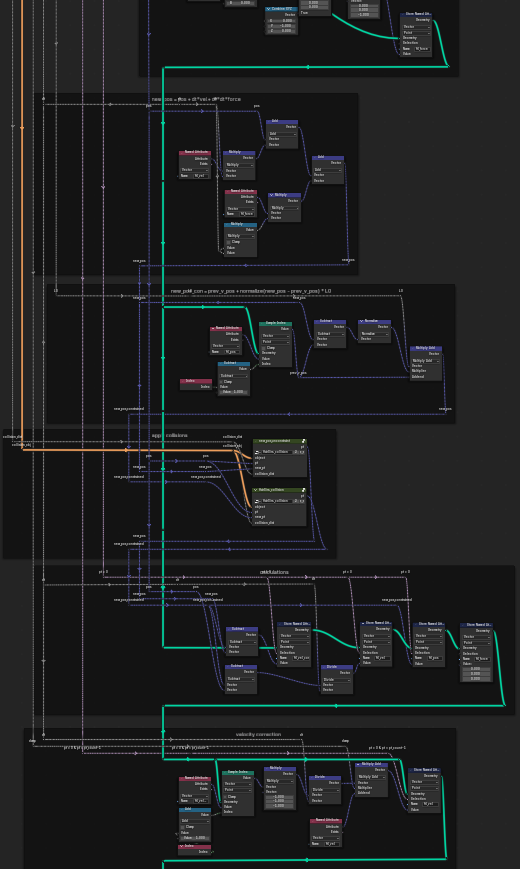
Task: Select the apply collisions frame label
Action: [x=170, y=436]
